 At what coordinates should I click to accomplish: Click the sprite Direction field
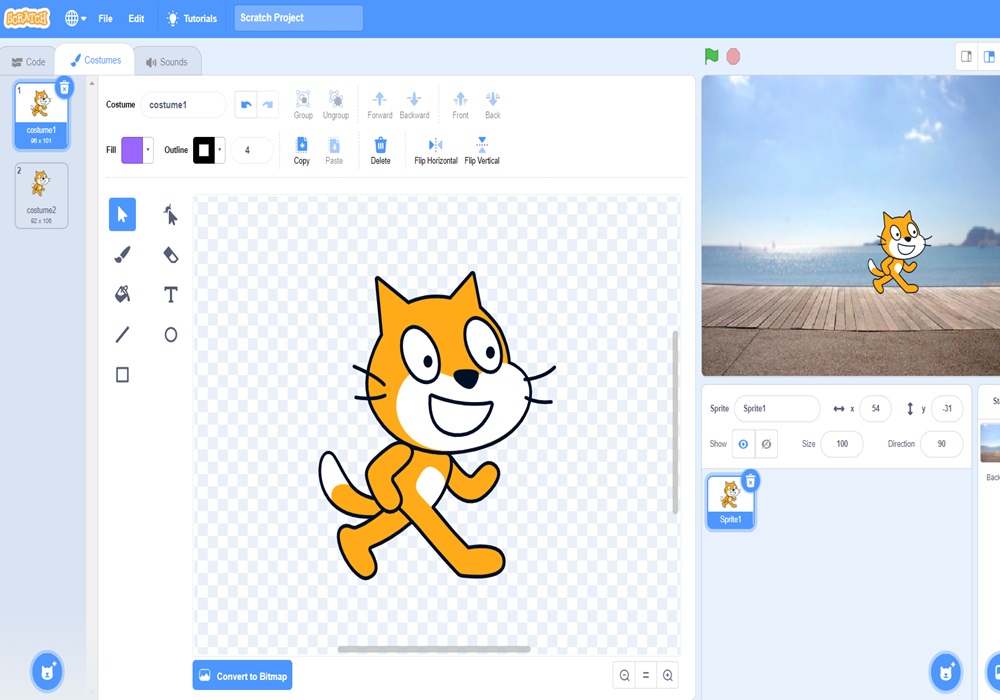941,444
